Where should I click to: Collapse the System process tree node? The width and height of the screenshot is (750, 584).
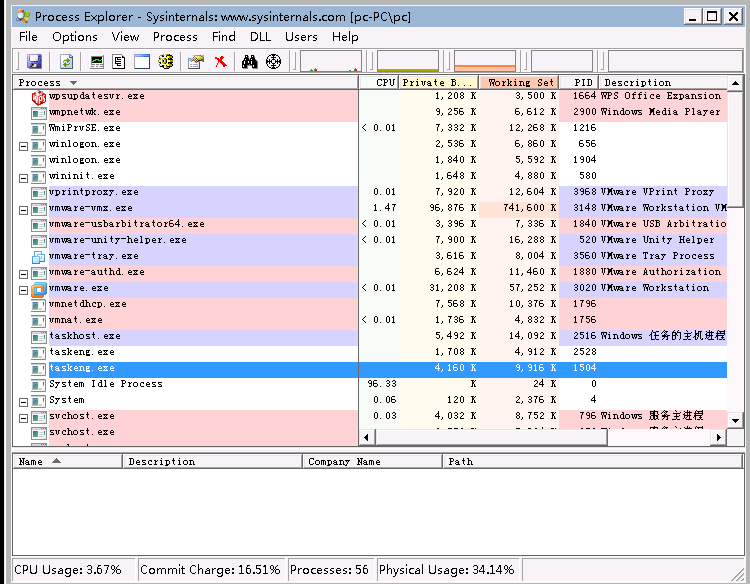point(23,402)
